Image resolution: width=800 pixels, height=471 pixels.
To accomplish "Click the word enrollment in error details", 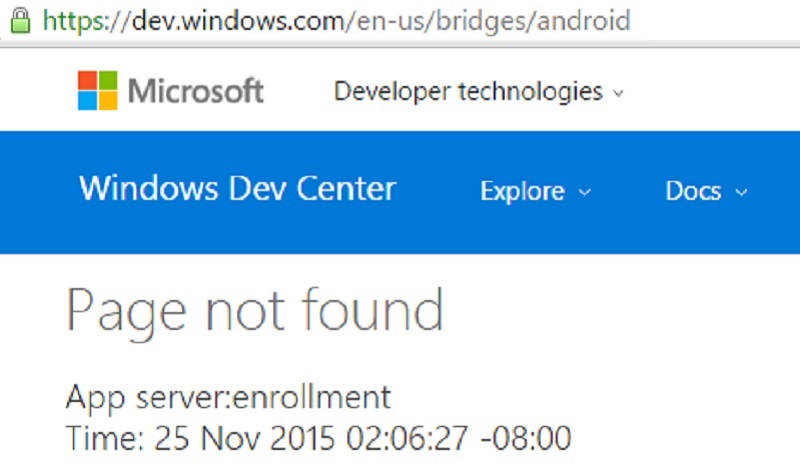I will coord(312,396).
